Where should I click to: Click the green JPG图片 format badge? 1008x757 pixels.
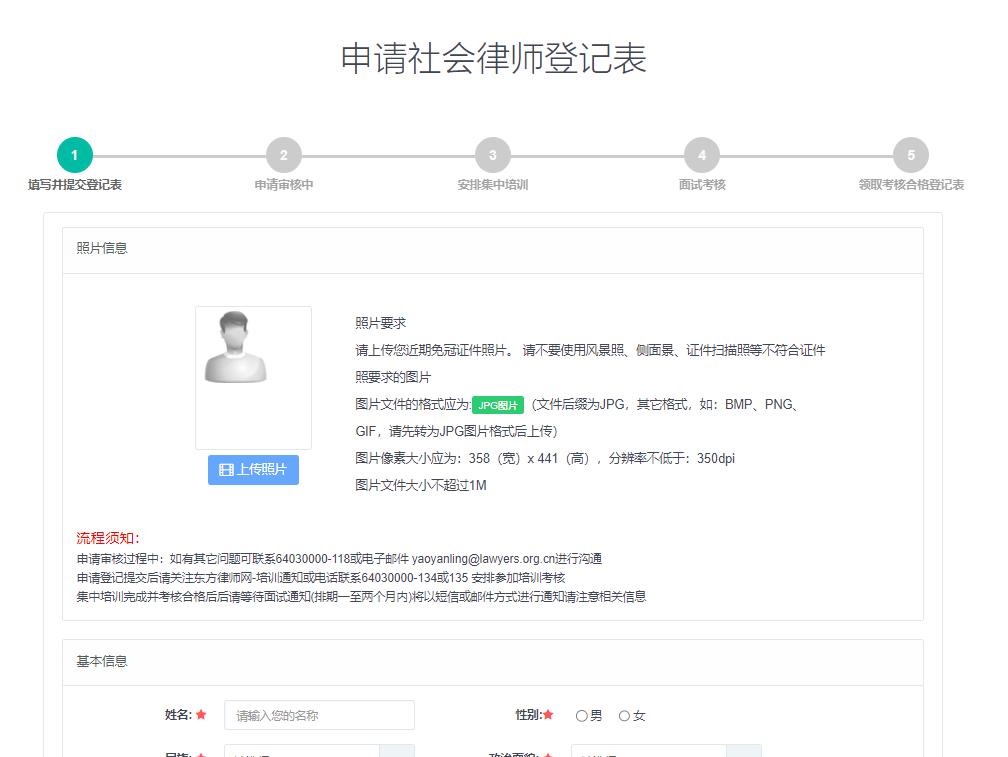click(x=498, y=405)
